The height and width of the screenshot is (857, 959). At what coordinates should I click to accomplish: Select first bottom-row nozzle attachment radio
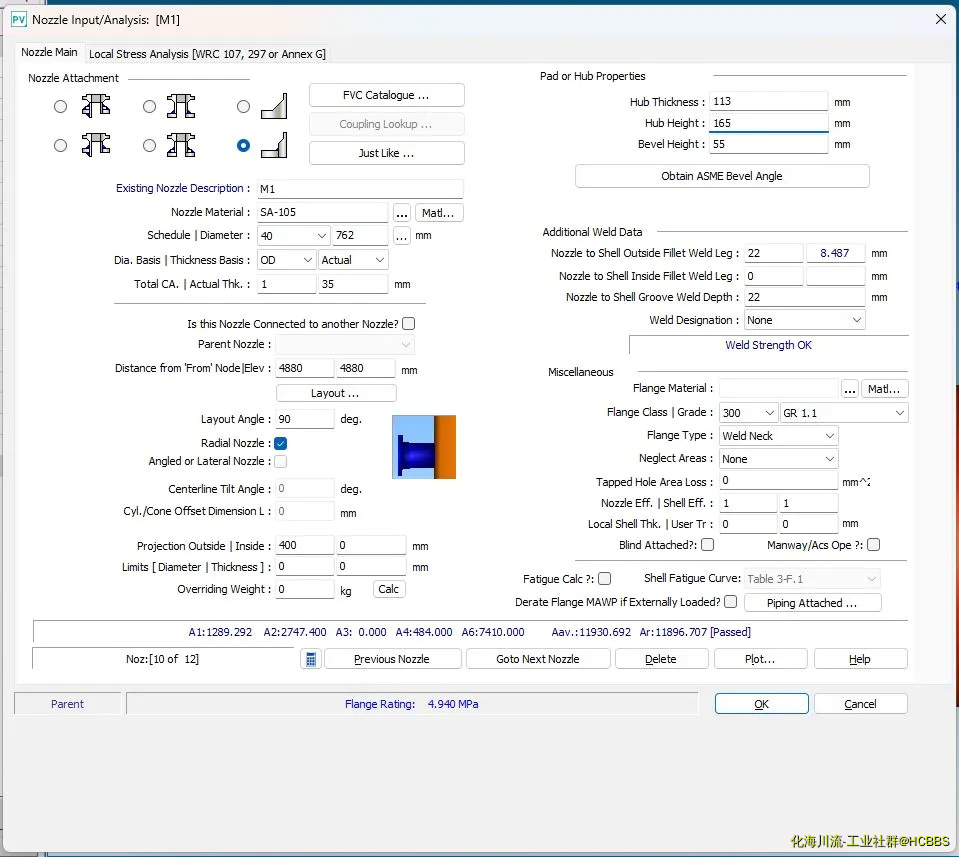tap(61, 146)
